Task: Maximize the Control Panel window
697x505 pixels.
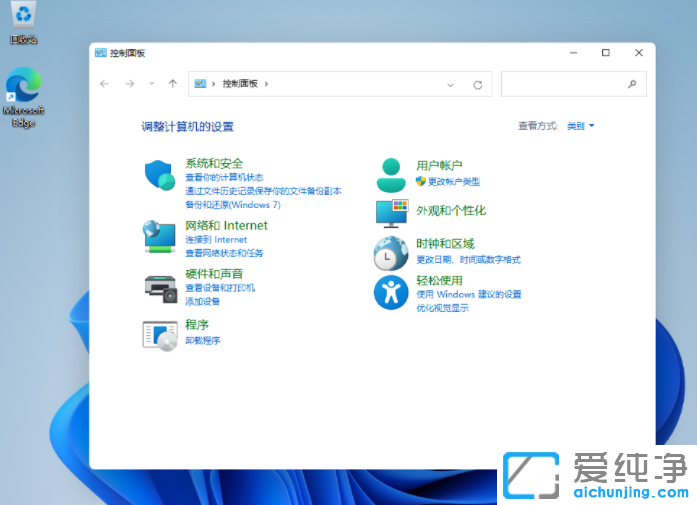Action: (605, 52)
